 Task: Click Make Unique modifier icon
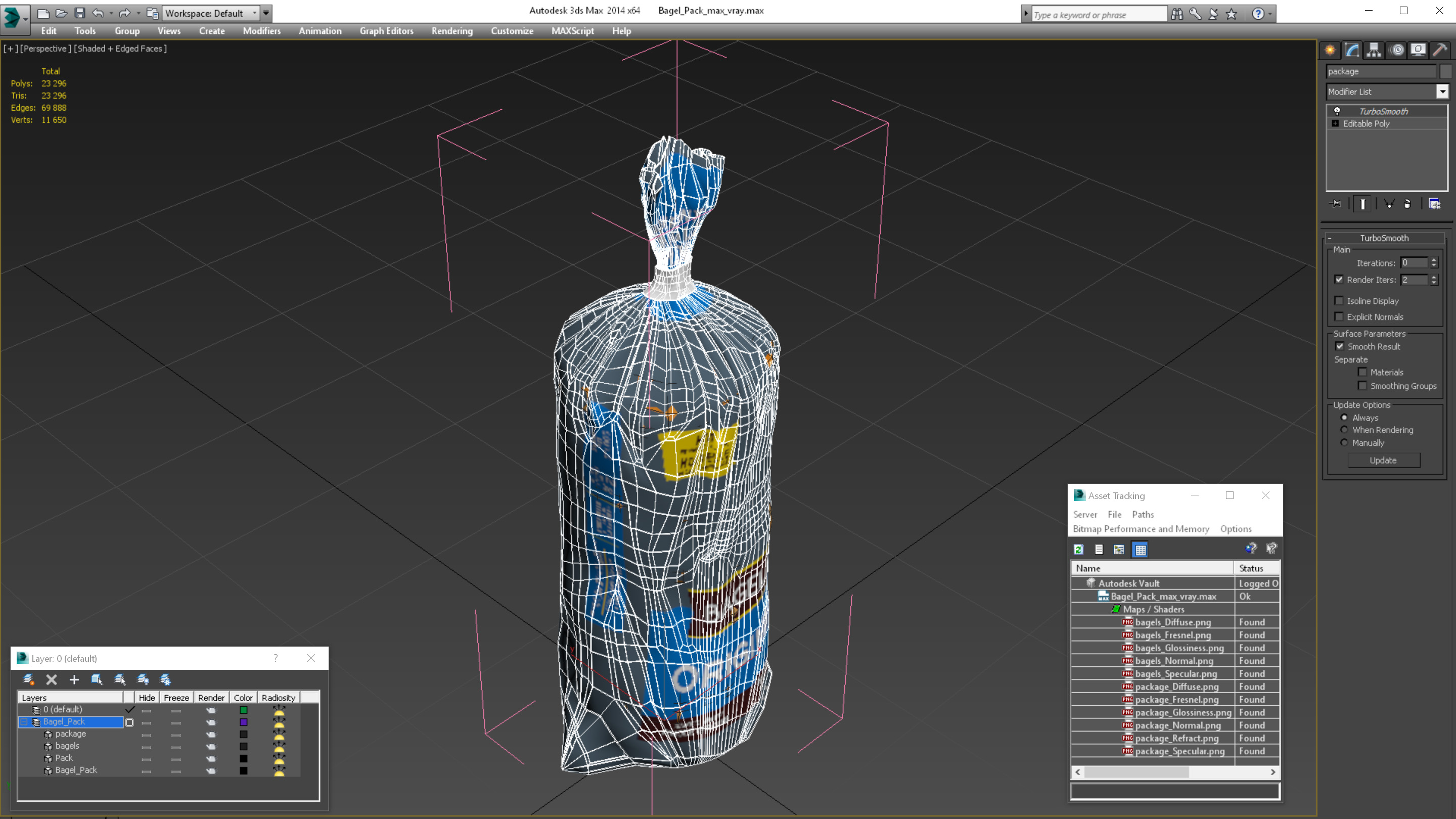click(x=1389, y=204)
